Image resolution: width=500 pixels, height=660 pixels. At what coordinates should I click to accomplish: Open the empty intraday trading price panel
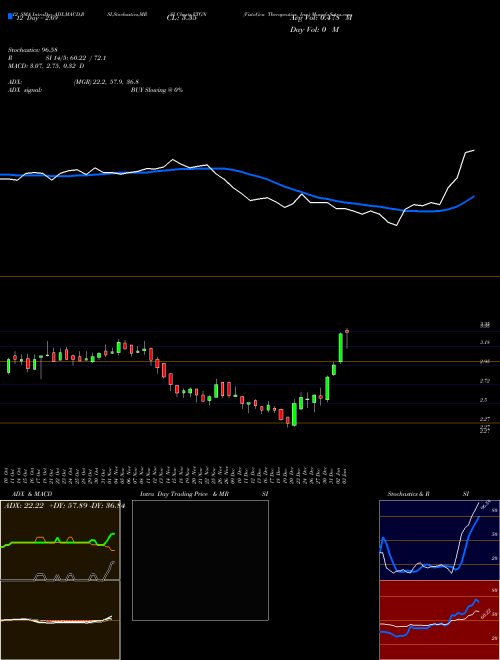coord(200,560)
